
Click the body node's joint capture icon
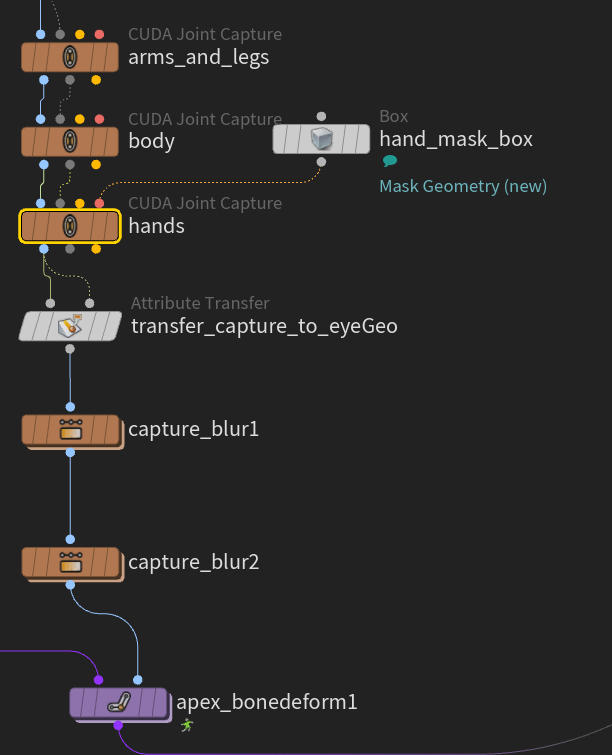click(x=70, y=142)
